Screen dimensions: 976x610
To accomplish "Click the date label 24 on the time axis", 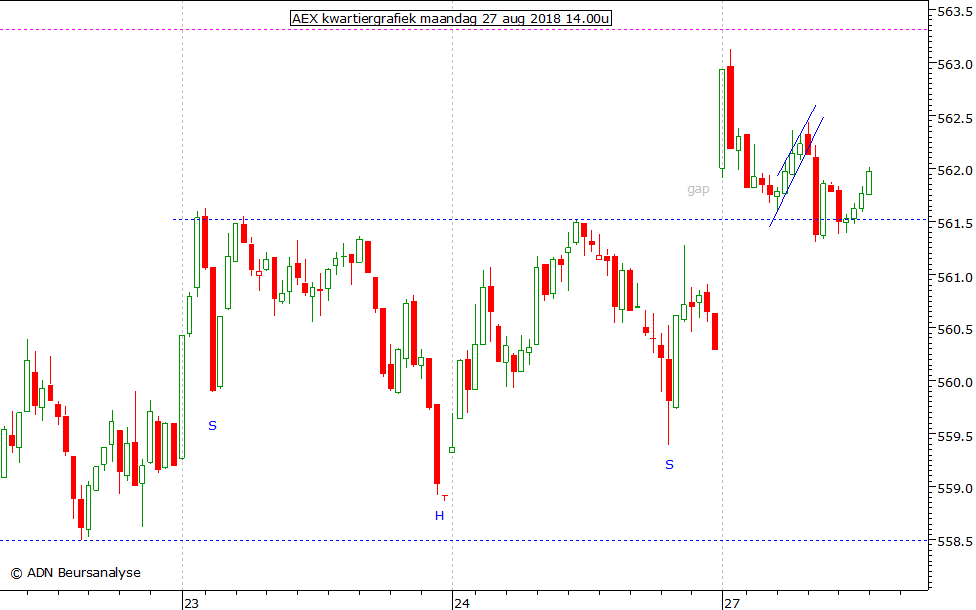I will [x=461, y=603].
